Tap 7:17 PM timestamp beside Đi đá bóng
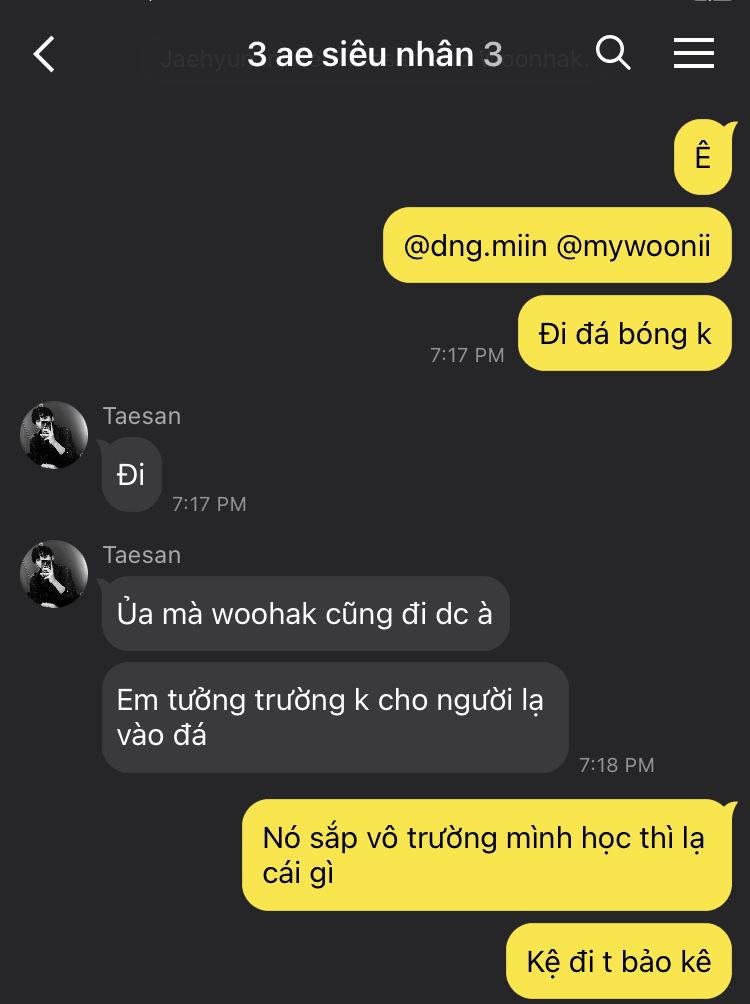 pyautogui.click(x=467, y=355)
